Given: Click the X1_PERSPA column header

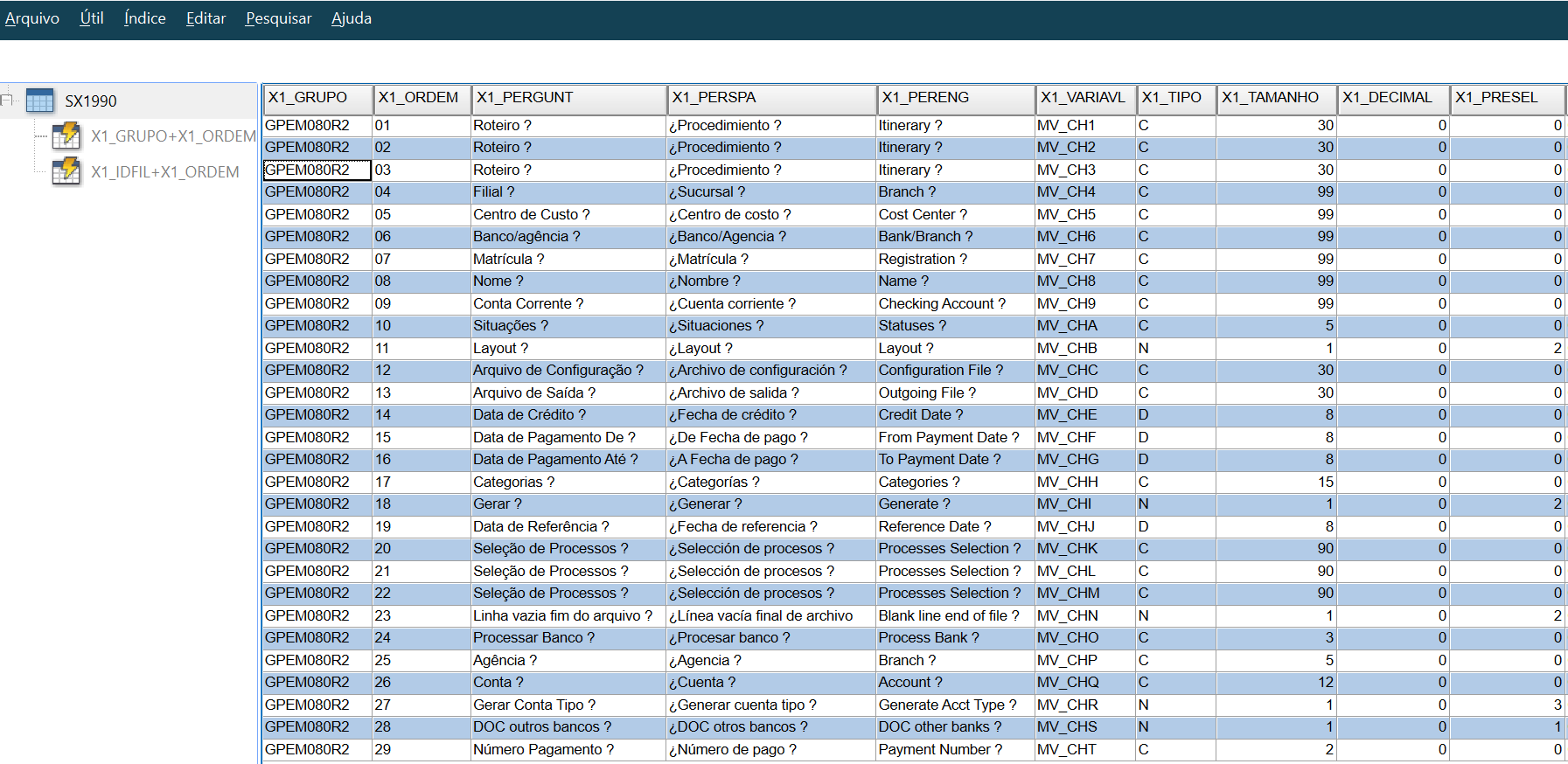Looking at the screenshot, I should pyautogui.click(x=772, y=99).
